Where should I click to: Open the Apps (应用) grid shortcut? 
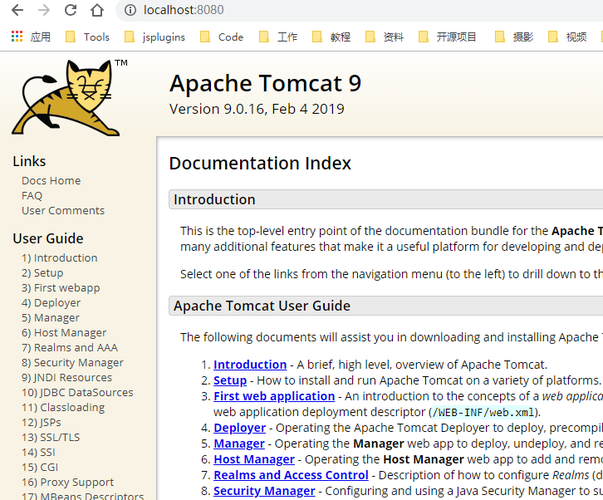click(x=31, y=37)
